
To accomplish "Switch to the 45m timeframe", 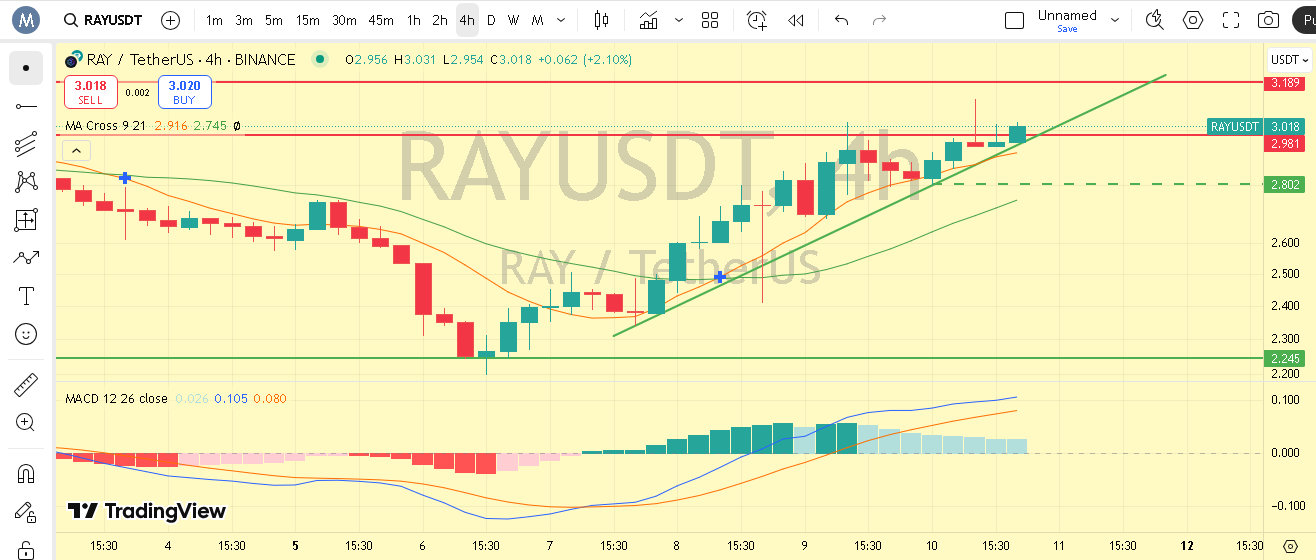I will tap(381, 20).
